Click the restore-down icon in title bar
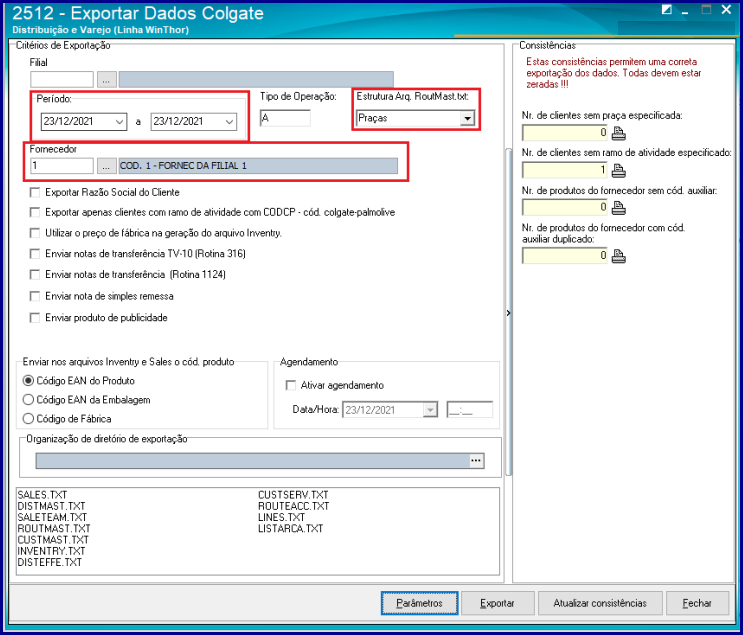Screen dimensions: 743x635 666,10
